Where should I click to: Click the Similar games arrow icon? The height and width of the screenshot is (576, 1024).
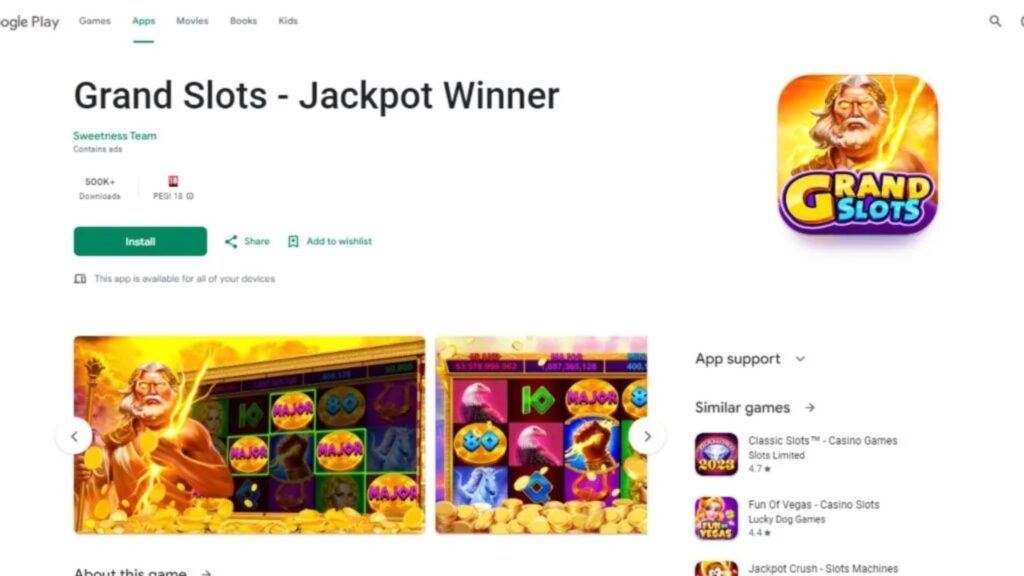click(810, 408)
